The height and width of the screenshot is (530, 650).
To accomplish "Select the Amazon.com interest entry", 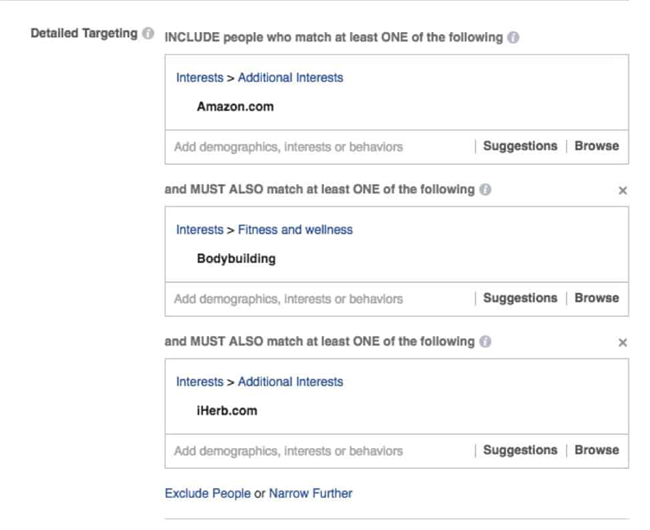I will [x=235, y=106].
